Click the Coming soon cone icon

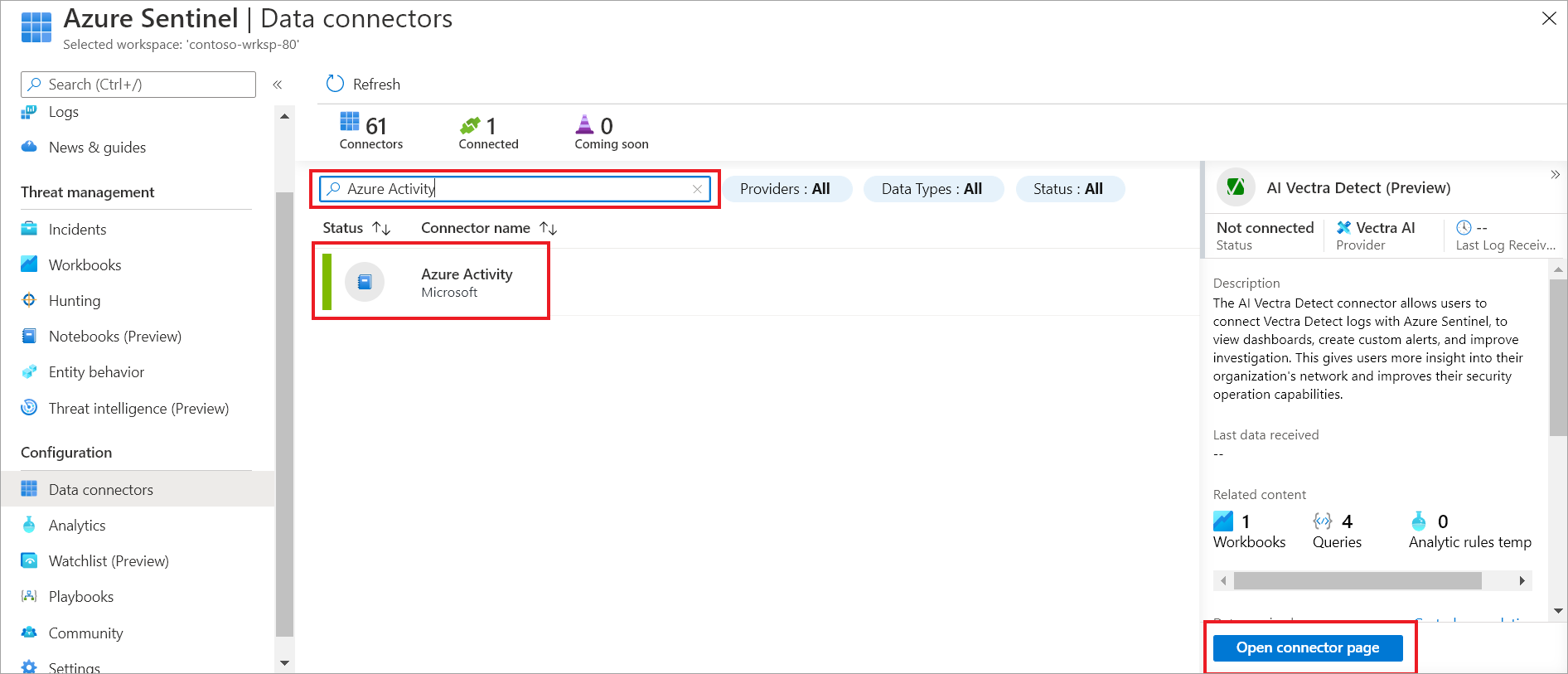[x=585, y=124]
